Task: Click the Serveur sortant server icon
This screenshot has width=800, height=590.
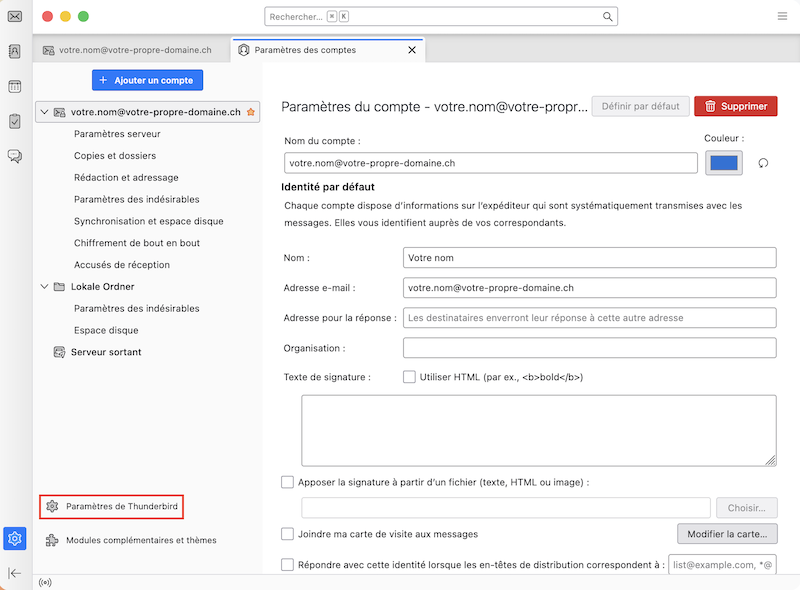Action: point(60,352)
